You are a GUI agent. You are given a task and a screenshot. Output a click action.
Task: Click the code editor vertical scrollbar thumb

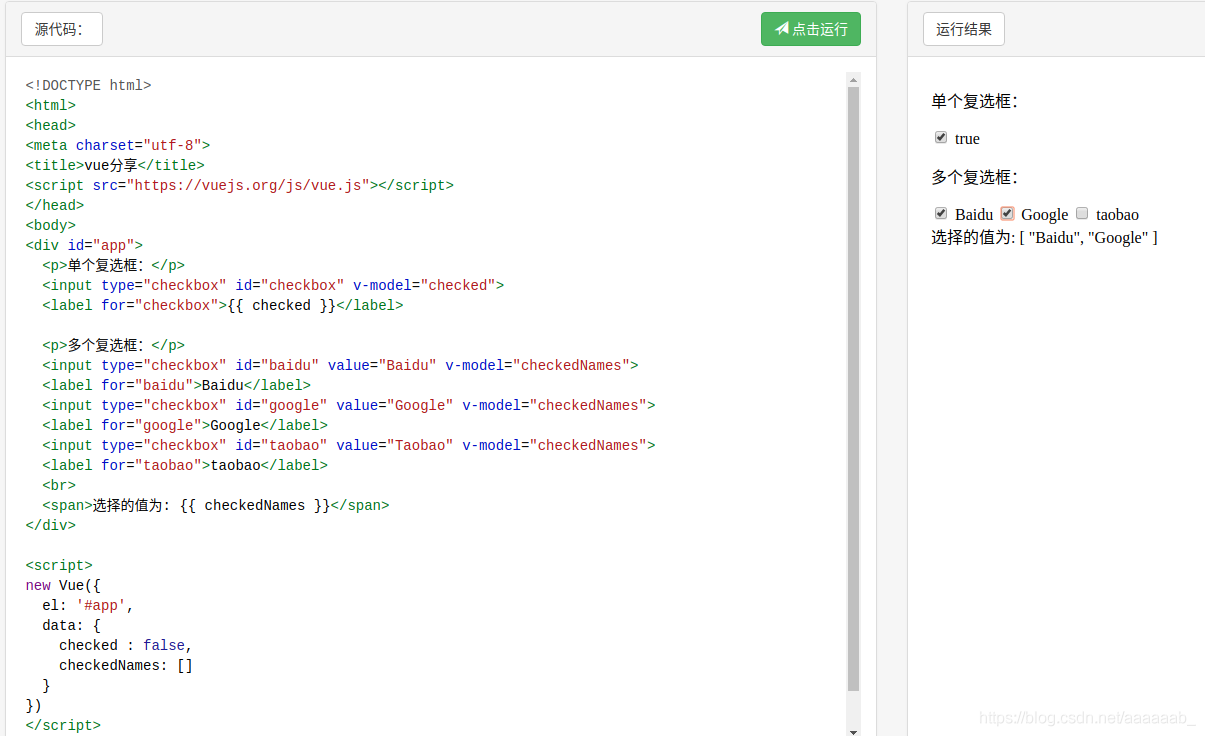(853, 390)
